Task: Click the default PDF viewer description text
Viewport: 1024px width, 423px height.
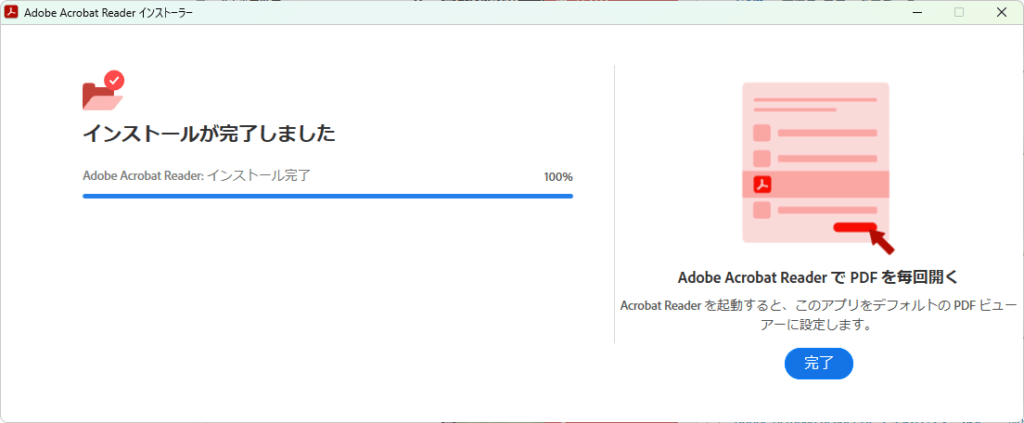Action: point(818,314)
